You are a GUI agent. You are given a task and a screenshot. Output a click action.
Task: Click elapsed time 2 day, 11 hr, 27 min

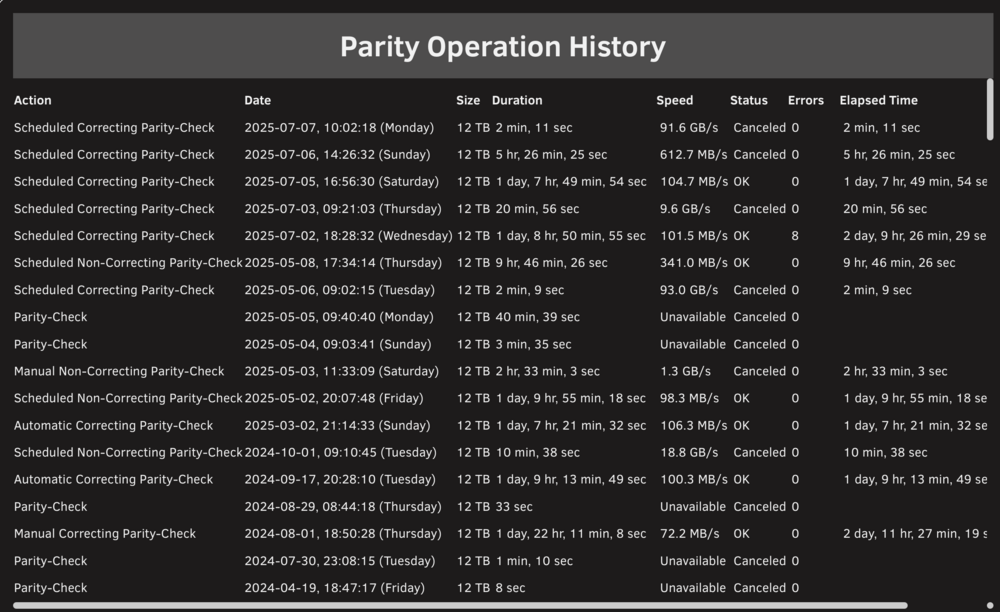915,534
